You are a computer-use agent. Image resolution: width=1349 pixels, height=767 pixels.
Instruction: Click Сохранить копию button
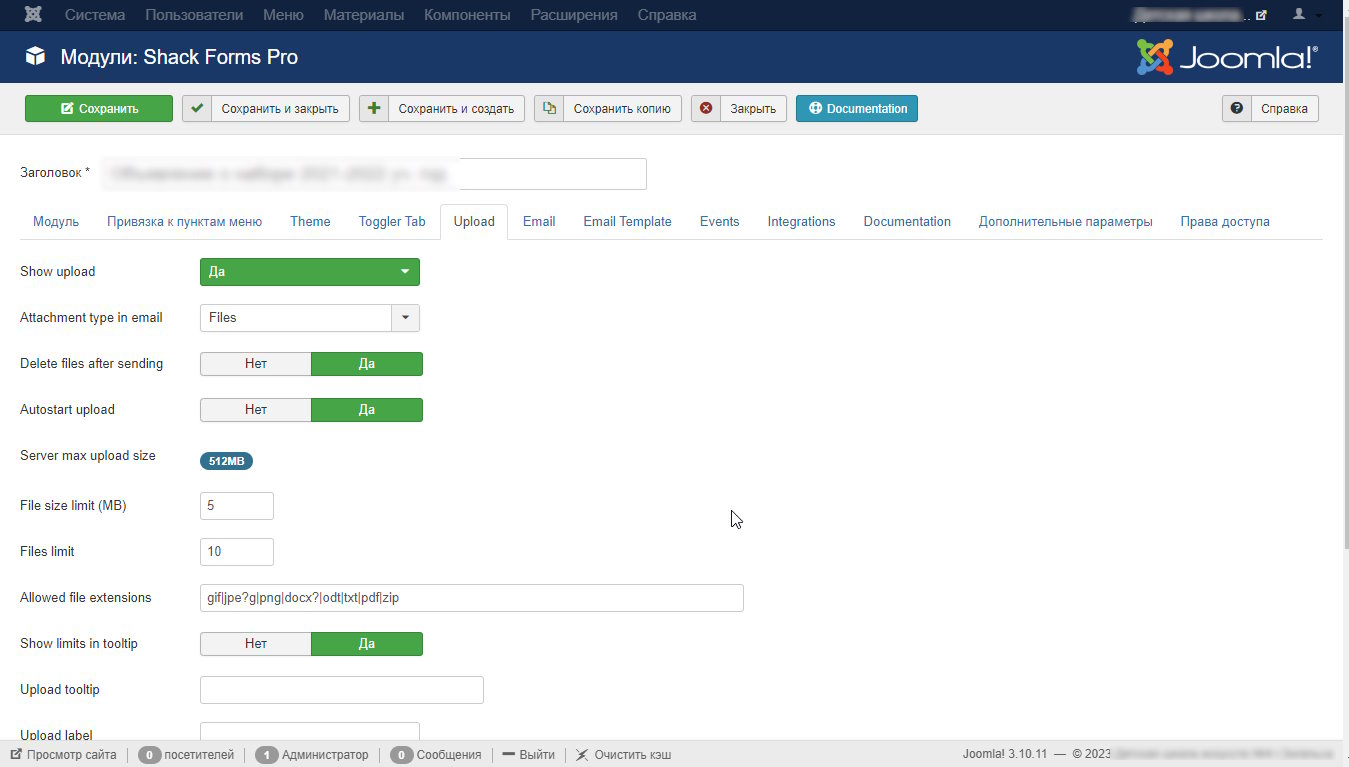[x=608, y=109]
